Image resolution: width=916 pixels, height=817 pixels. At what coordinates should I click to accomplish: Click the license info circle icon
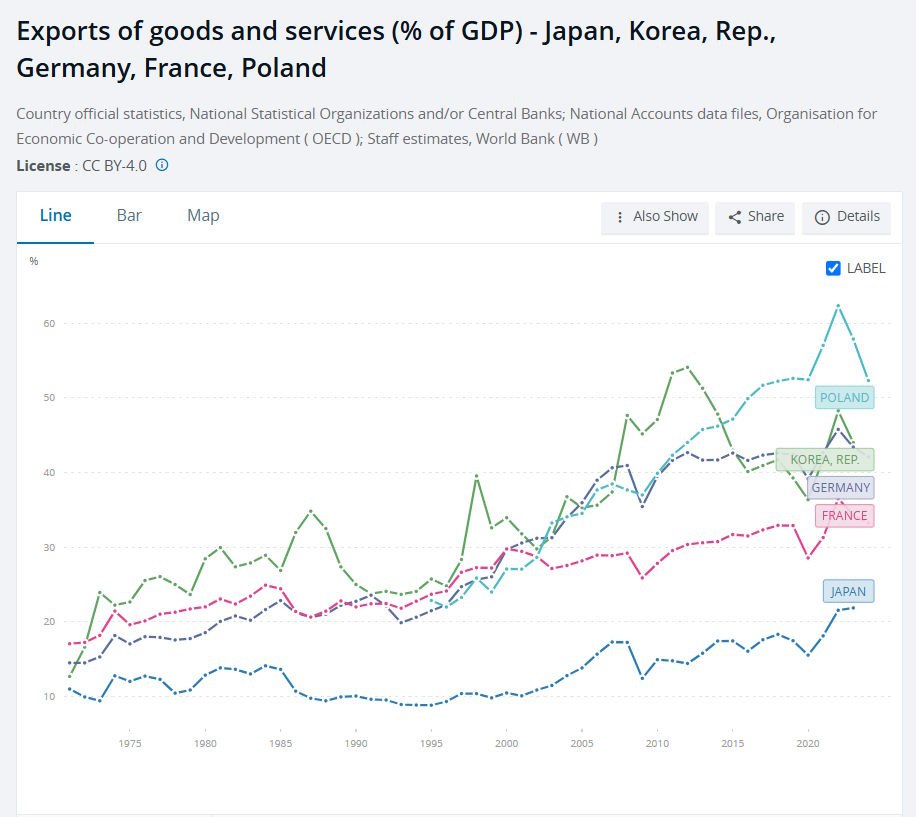click(162, 165)
